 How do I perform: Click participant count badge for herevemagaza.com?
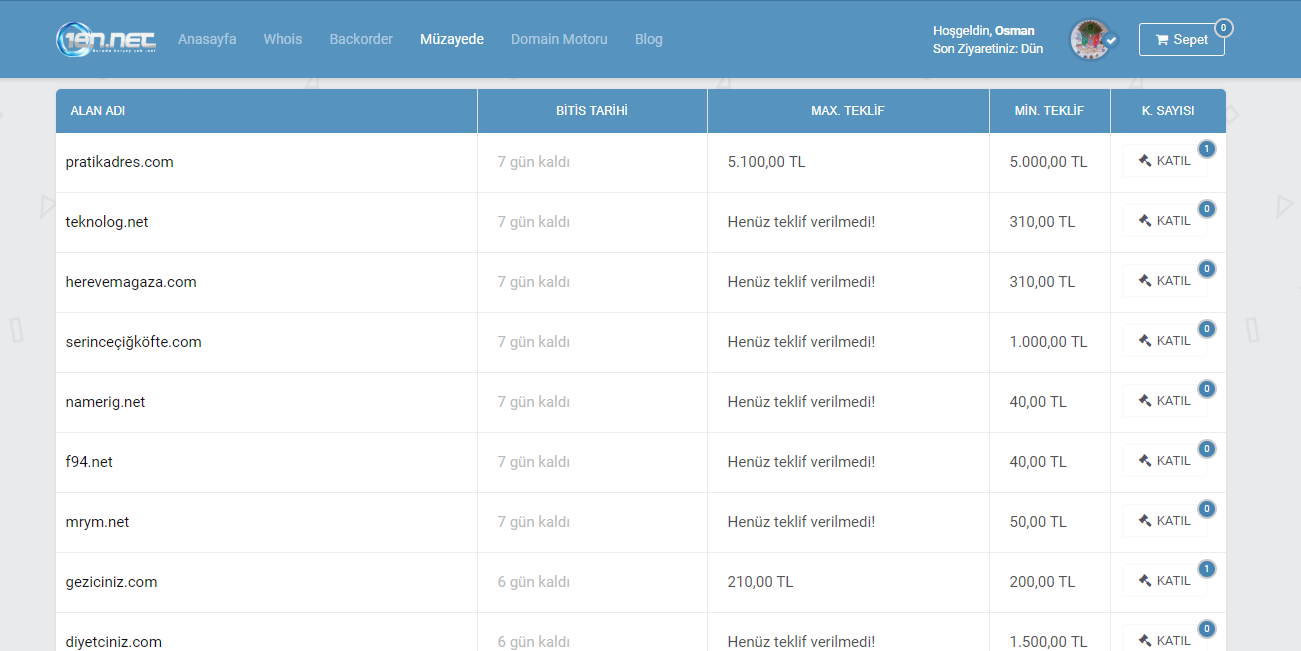(x=1207, y=269)
